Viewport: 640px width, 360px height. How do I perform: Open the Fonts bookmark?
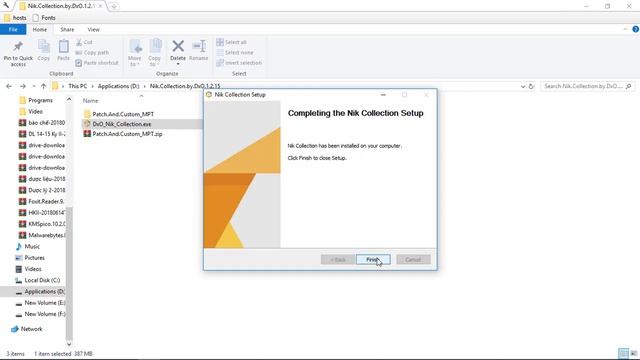(44, 18)
